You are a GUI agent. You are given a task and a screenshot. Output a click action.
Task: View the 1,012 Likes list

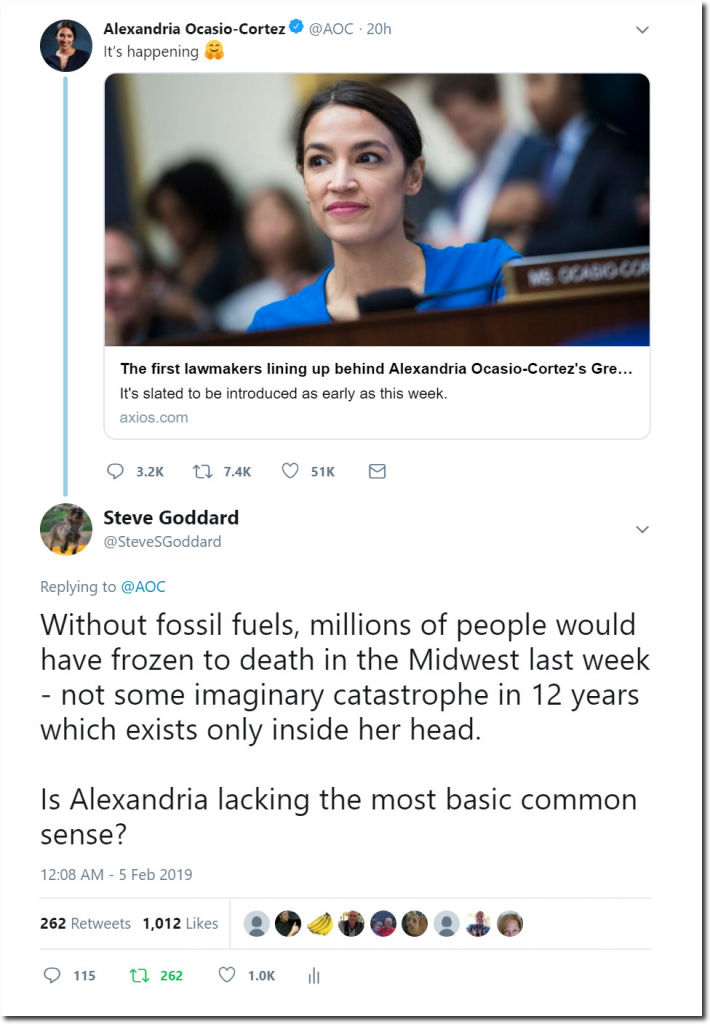point(180,923)
